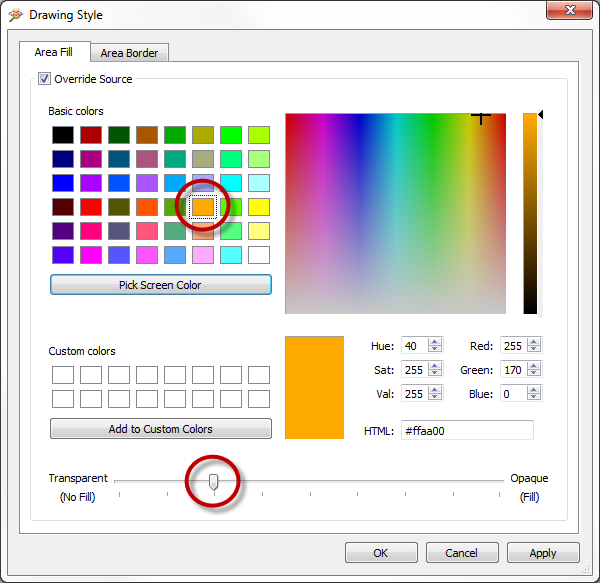Decrease the Red value with down arrow
600x583 pixels.
pyautogui.click(x=534, y=349)
